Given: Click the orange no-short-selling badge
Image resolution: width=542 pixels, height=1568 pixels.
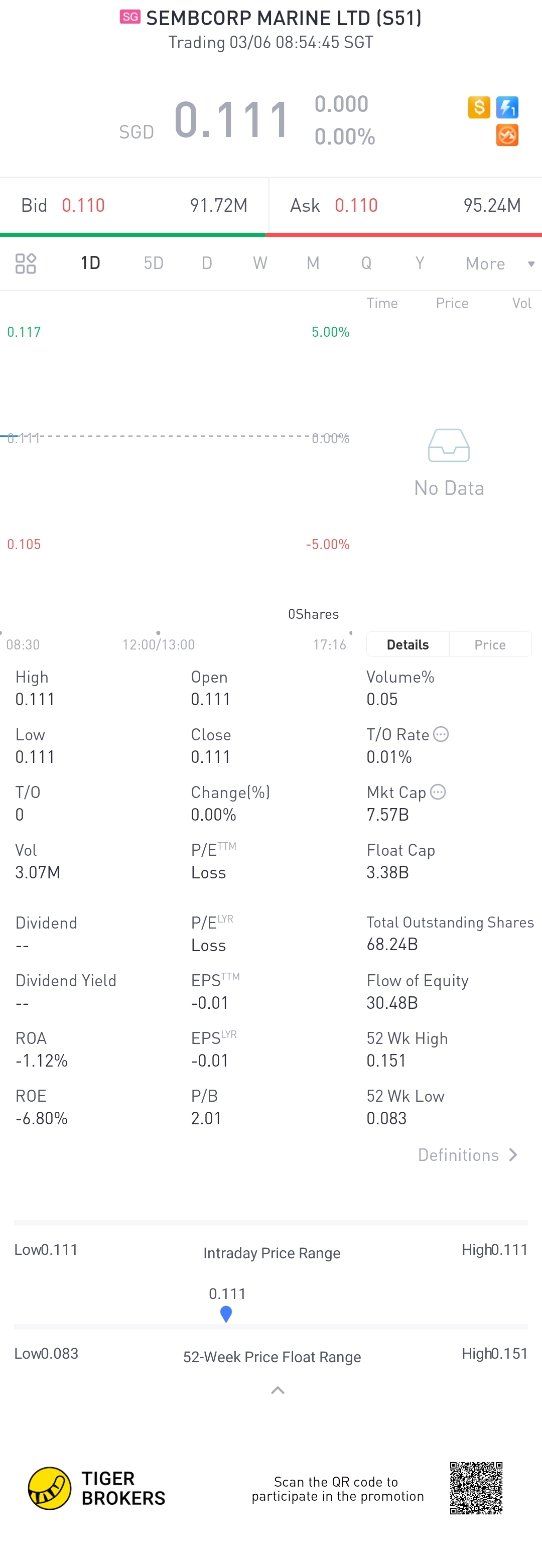Looking at the screenshot, I should (507, 135).
